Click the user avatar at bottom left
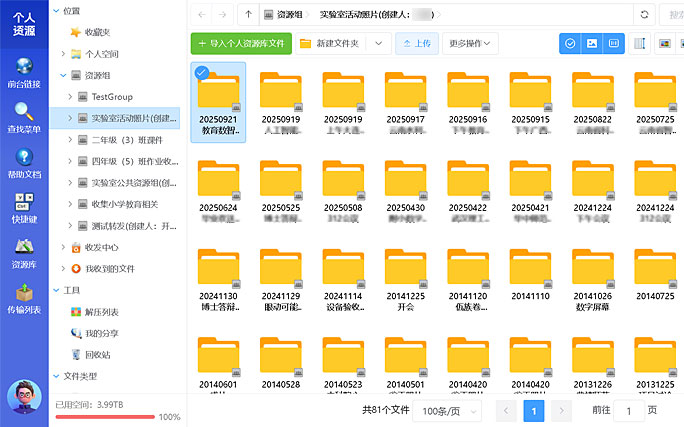684x427 pixels. [24, 397]
